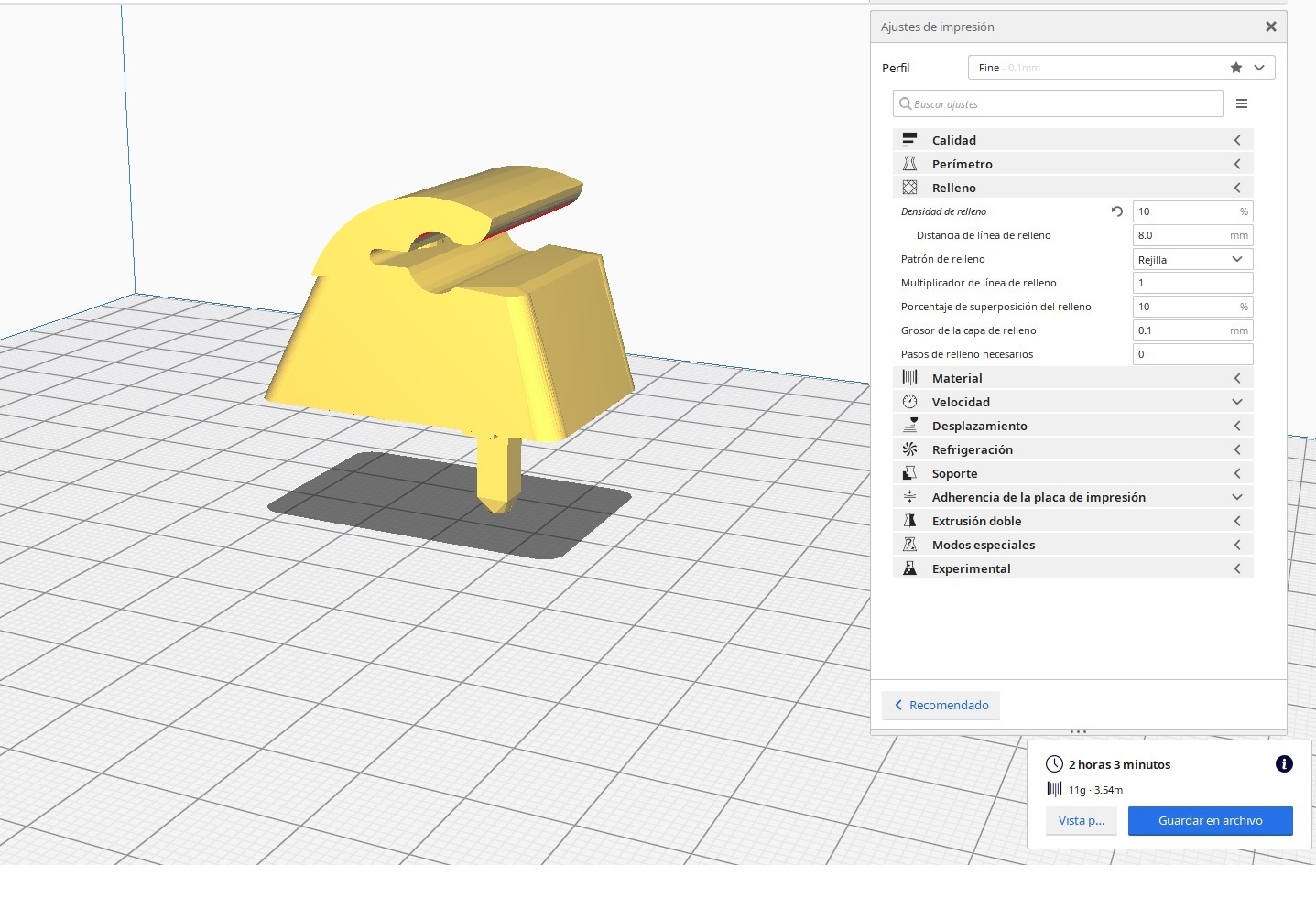The width and height of the screenshot is (1316, 908).
Task: Click the Experimental flask icon
Action: tap(909, 568)
